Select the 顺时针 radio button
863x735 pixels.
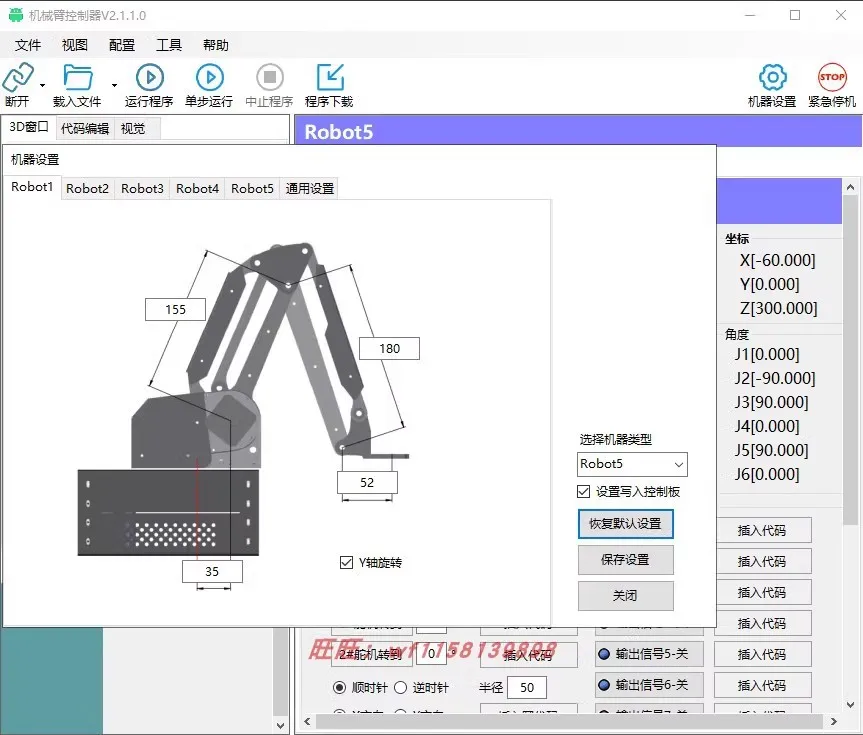(x=340, y=688)
